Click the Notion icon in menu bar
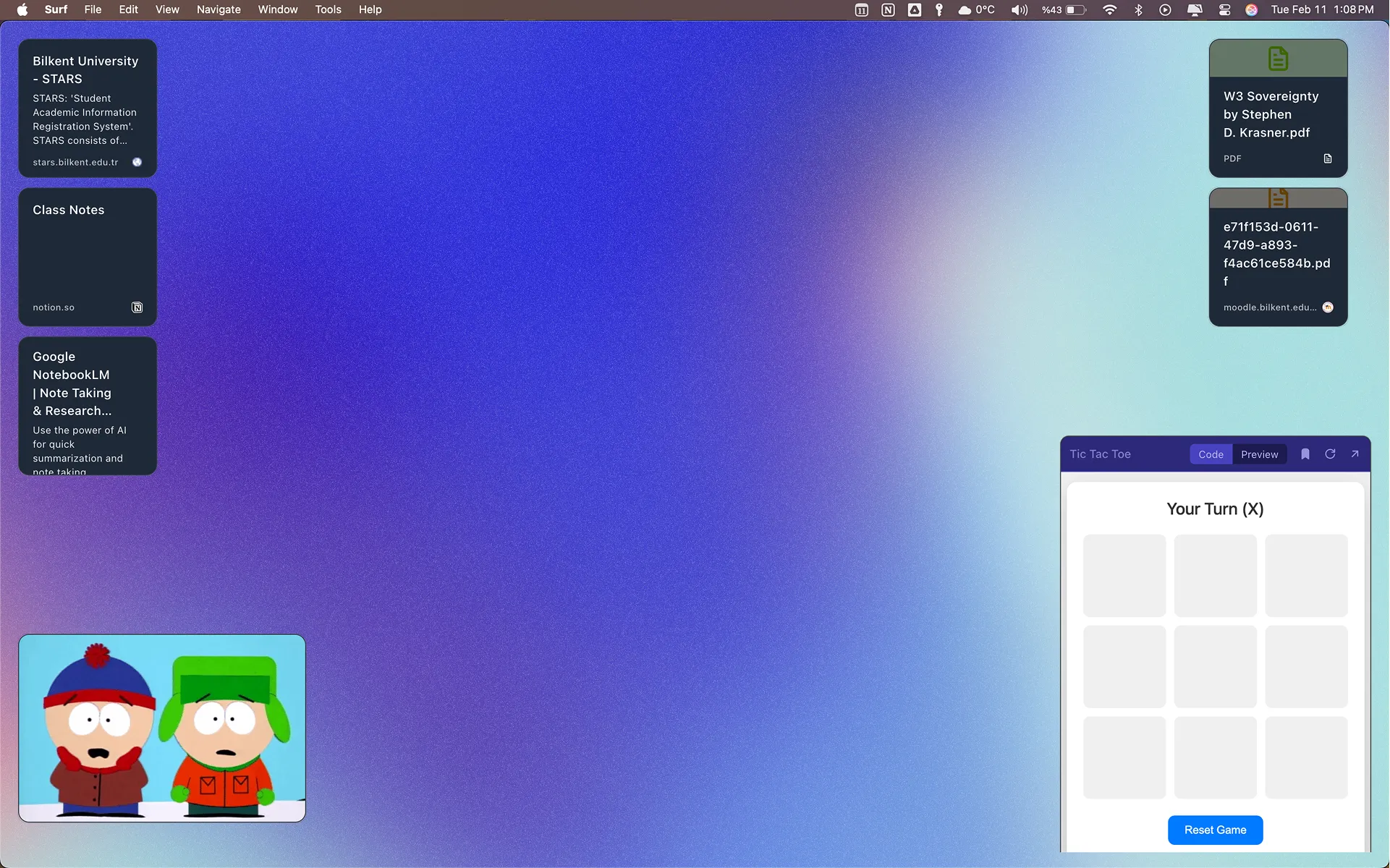Viewport: 1390px width, 868px height. coord(888,9)
